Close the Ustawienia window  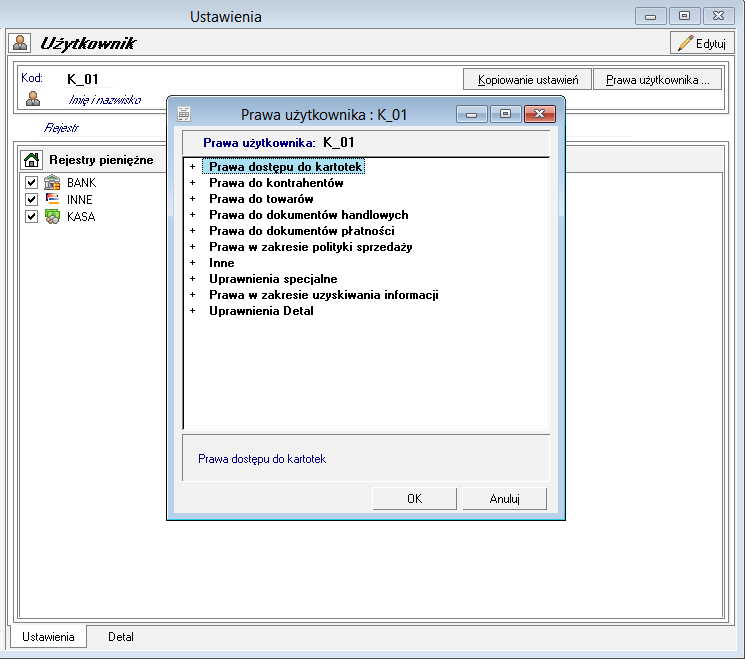pos(718,16)
